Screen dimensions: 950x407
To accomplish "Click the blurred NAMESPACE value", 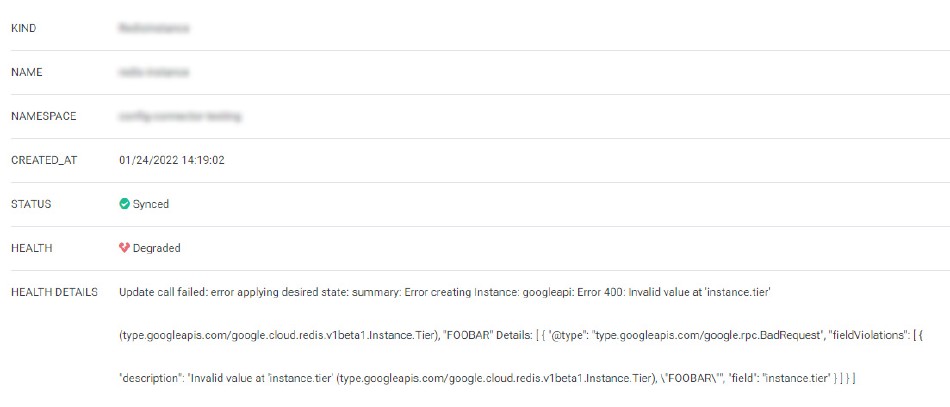I will 180,116.
